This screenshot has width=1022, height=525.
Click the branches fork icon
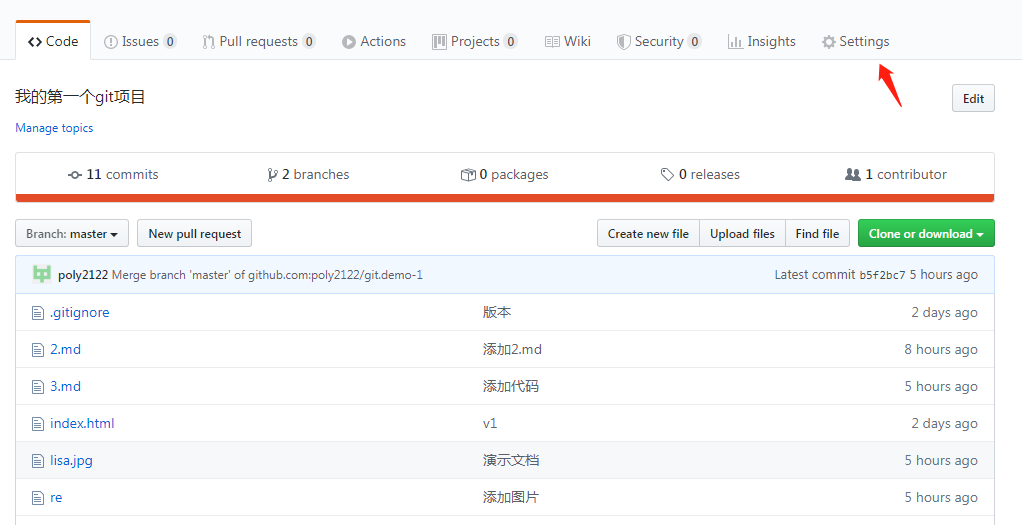tap(272, 175)
